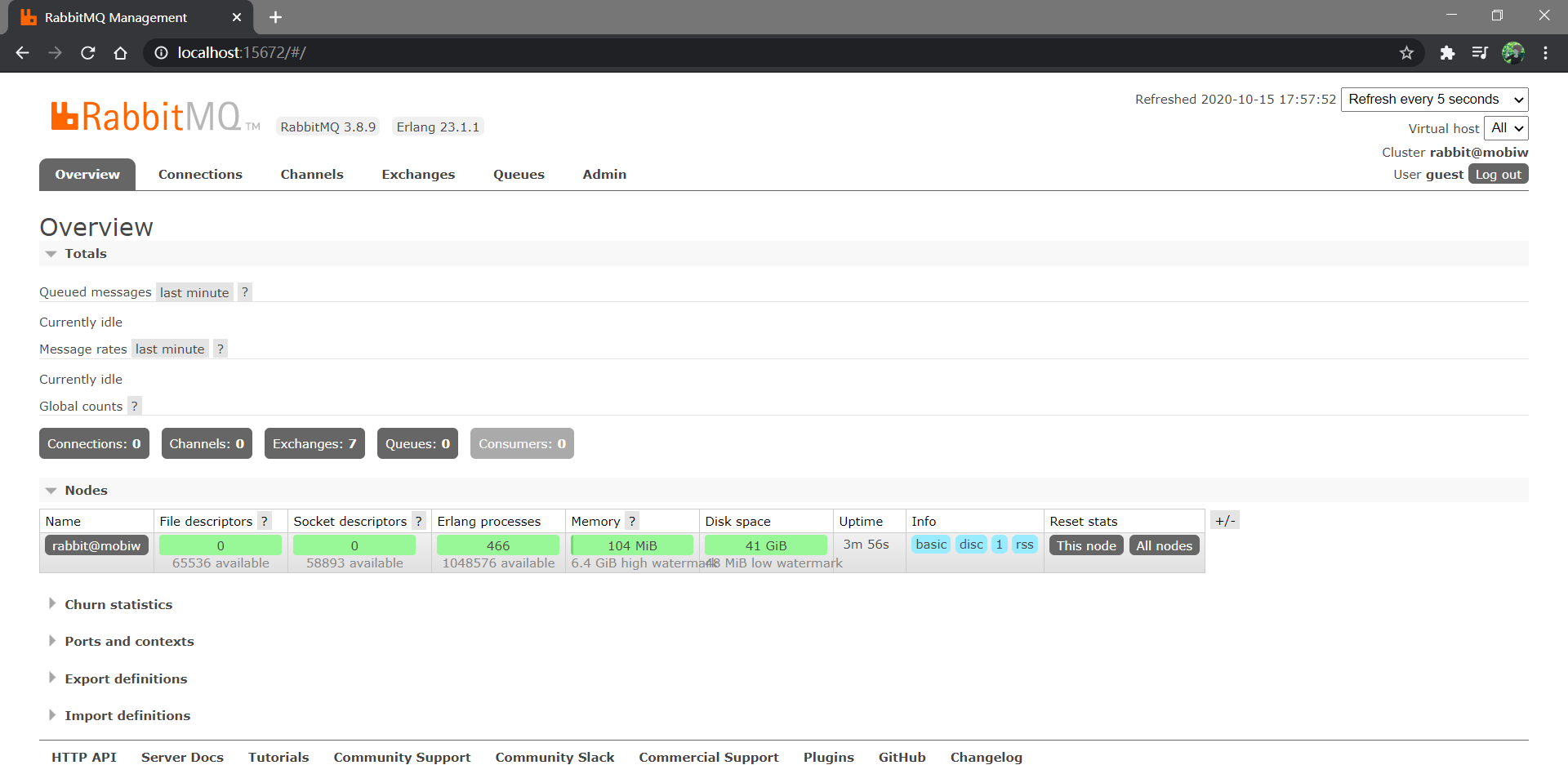Viewport: 1568px width, 774px height.
Task: Bookmark this page with the star icon
Action: 1406,53
